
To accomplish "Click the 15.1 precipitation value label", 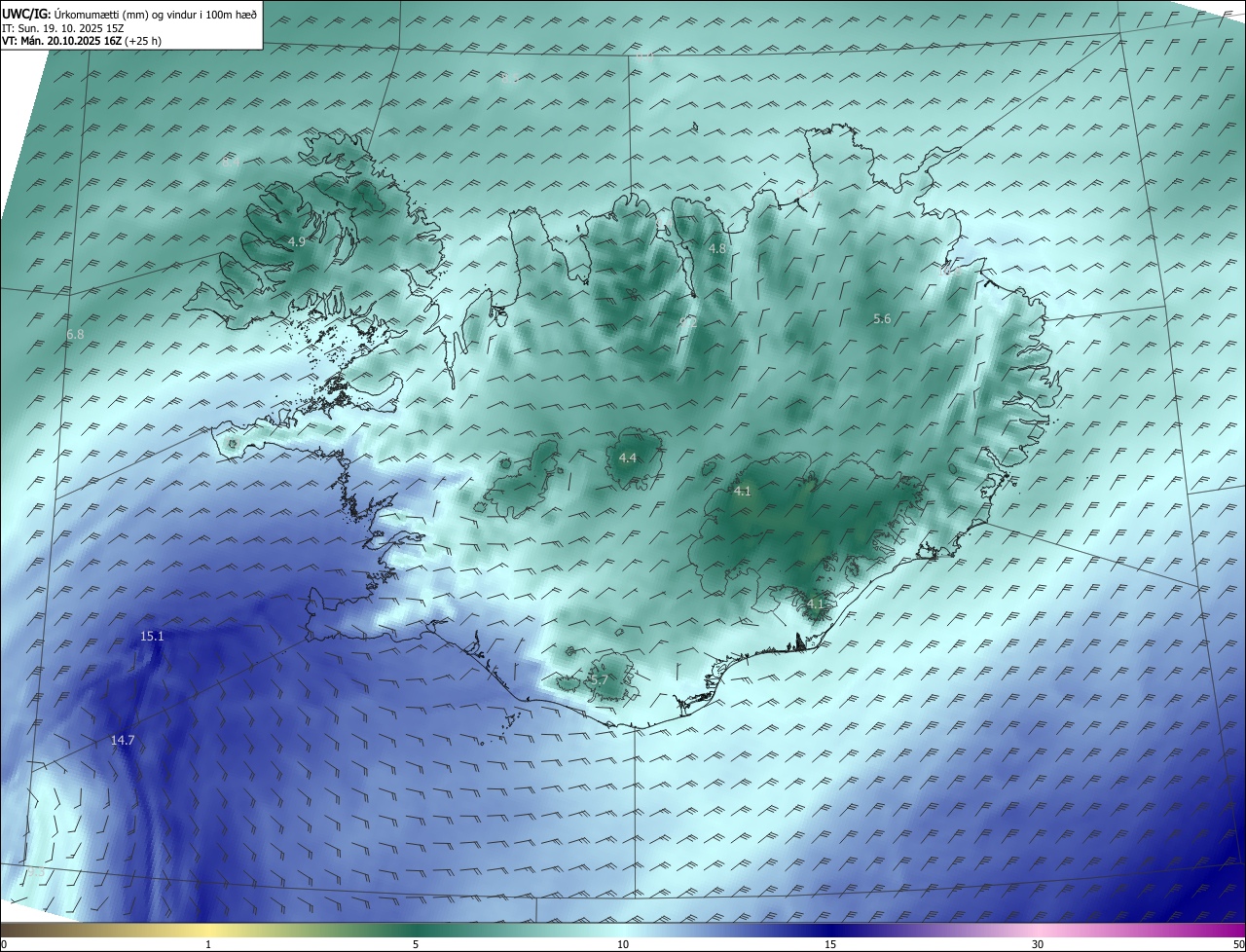I will [152, 637].
